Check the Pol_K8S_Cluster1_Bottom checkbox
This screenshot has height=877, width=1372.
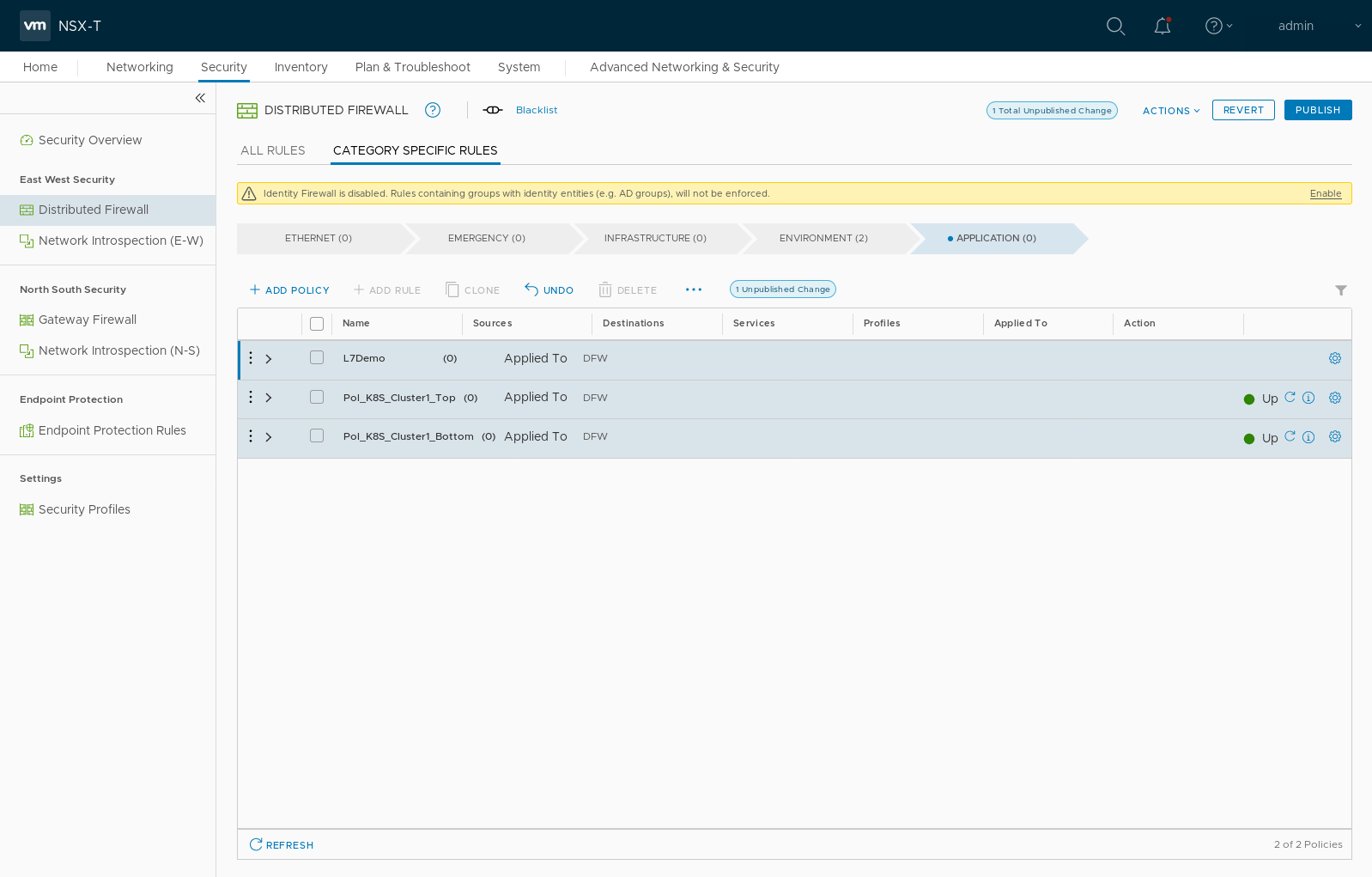tap(317, 435)
